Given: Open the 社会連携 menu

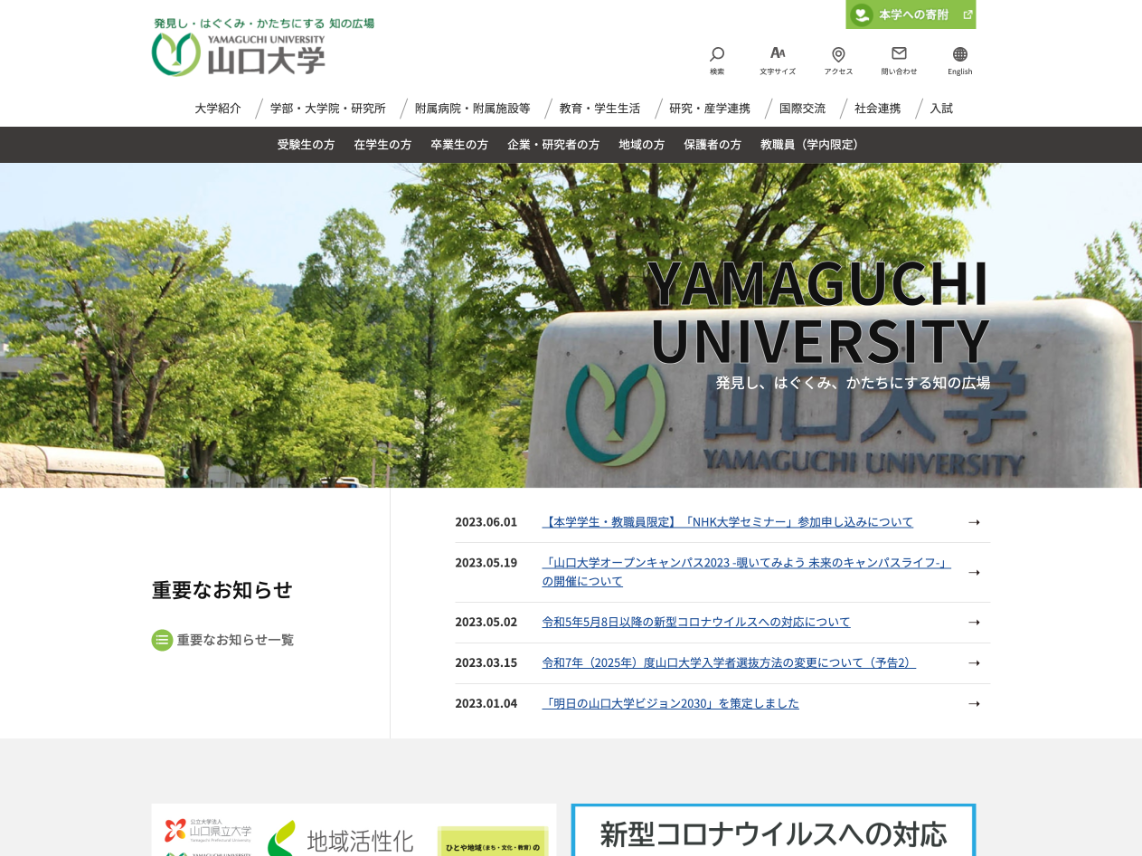Looking at the screenshot, I should point(878,109).
